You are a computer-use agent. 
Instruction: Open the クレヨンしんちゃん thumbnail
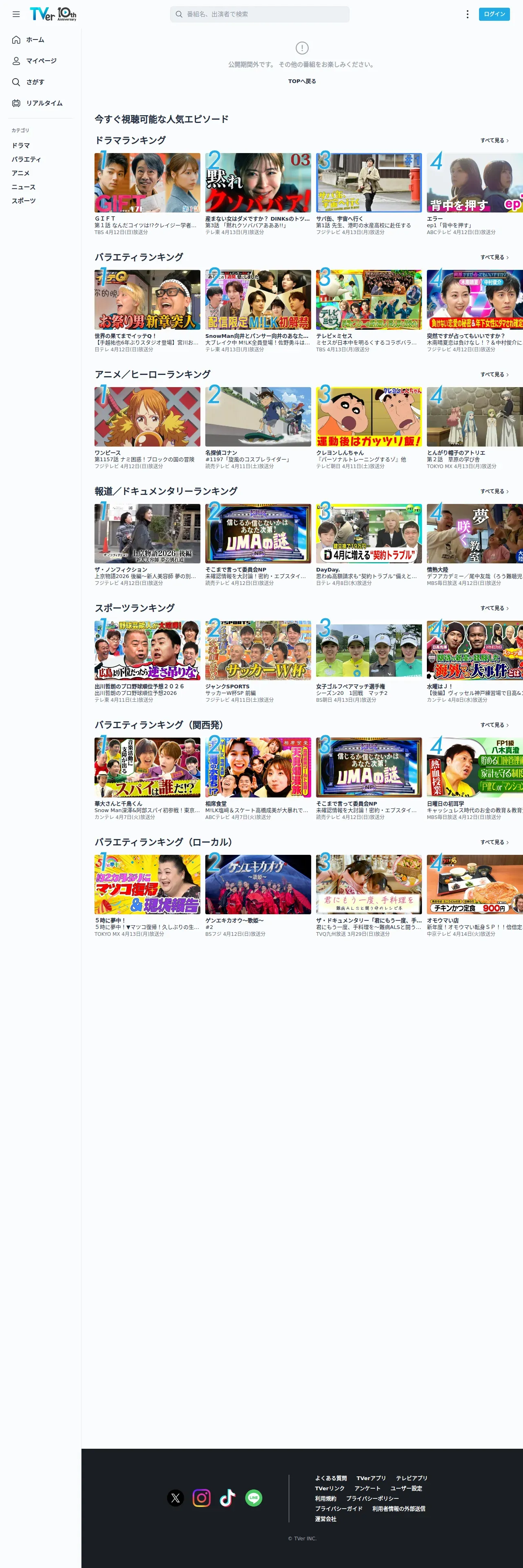(x=369, y=417)
